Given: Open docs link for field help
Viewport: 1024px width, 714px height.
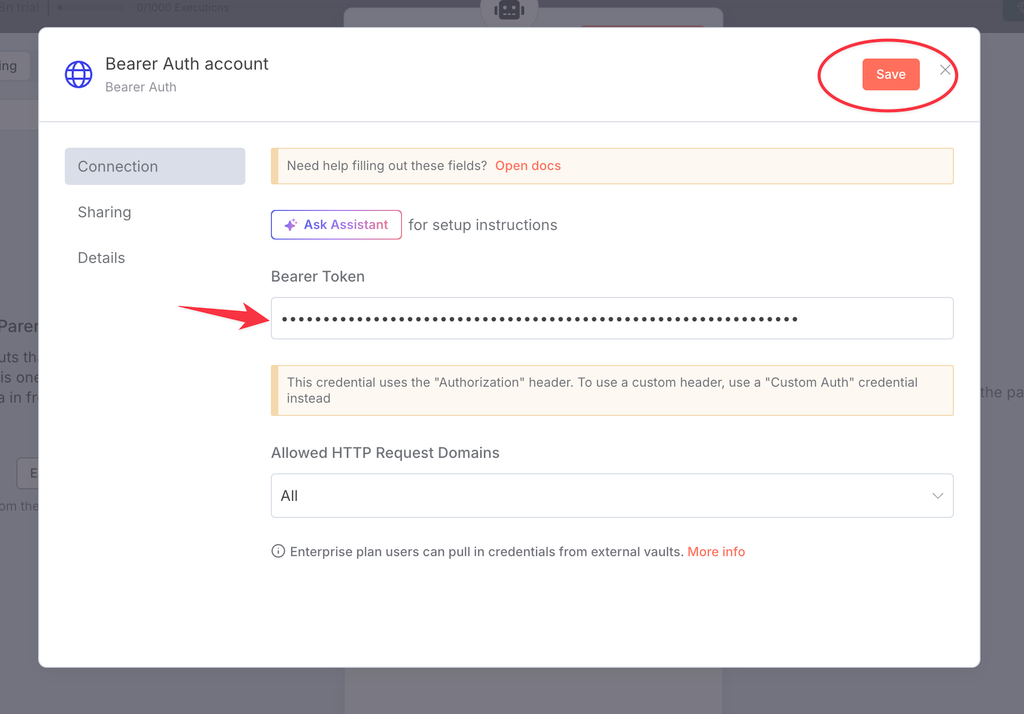Looking at the screenshot, I should tap(528, 166).
